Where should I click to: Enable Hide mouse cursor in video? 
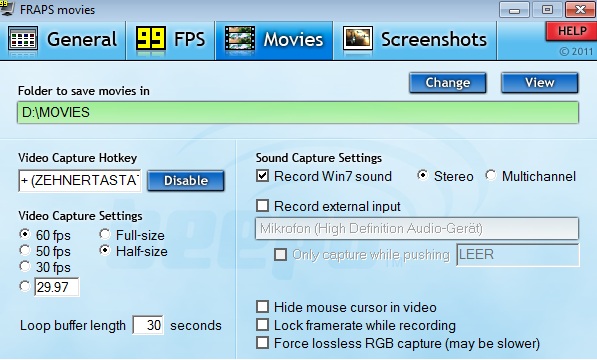pos(262,306)
